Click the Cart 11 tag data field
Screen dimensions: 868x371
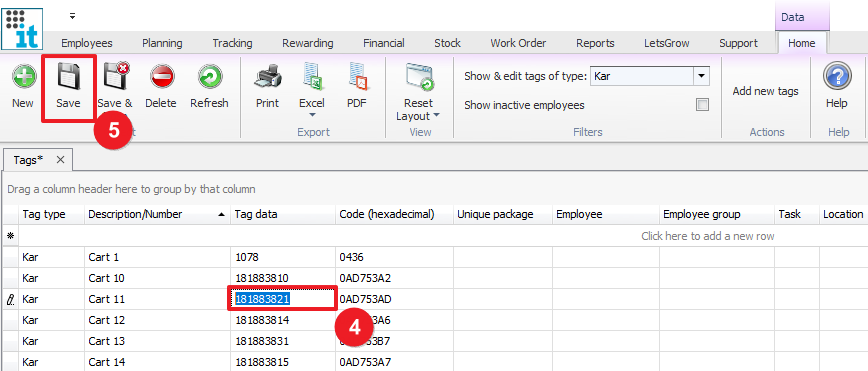tap(282, 299)
